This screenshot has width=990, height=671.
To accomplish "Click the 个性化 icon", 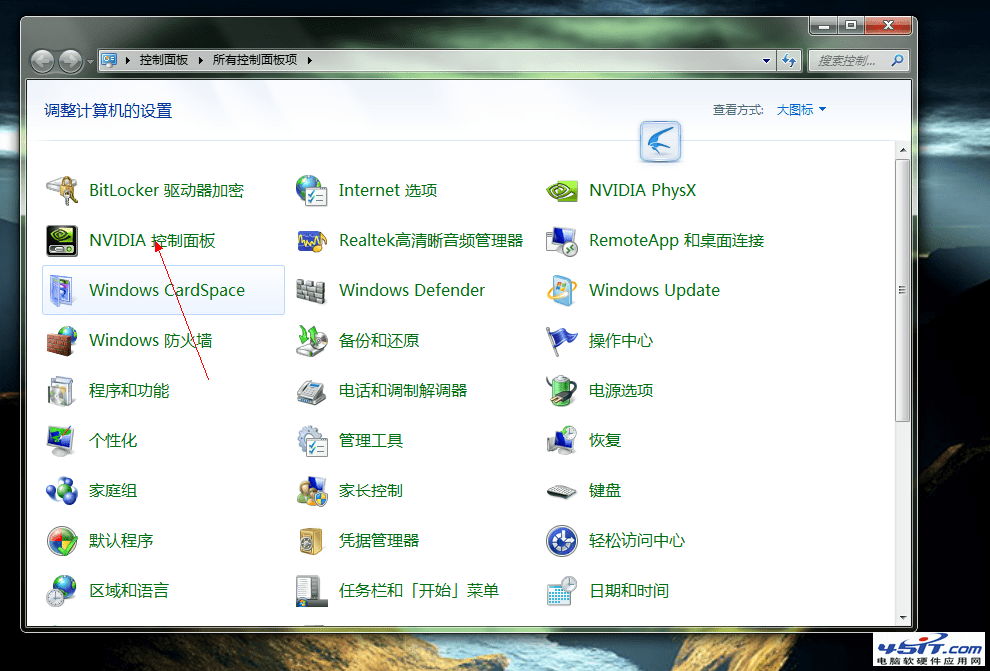I will 61,440.
